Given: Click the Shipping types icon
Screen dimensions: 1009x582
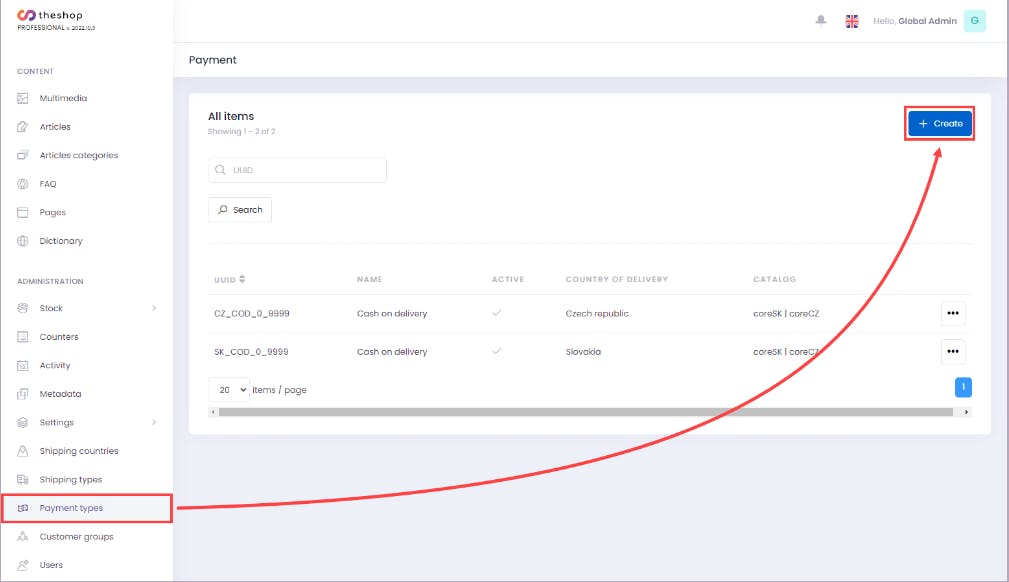Looking at the screenshot, I should pos(23,480).
